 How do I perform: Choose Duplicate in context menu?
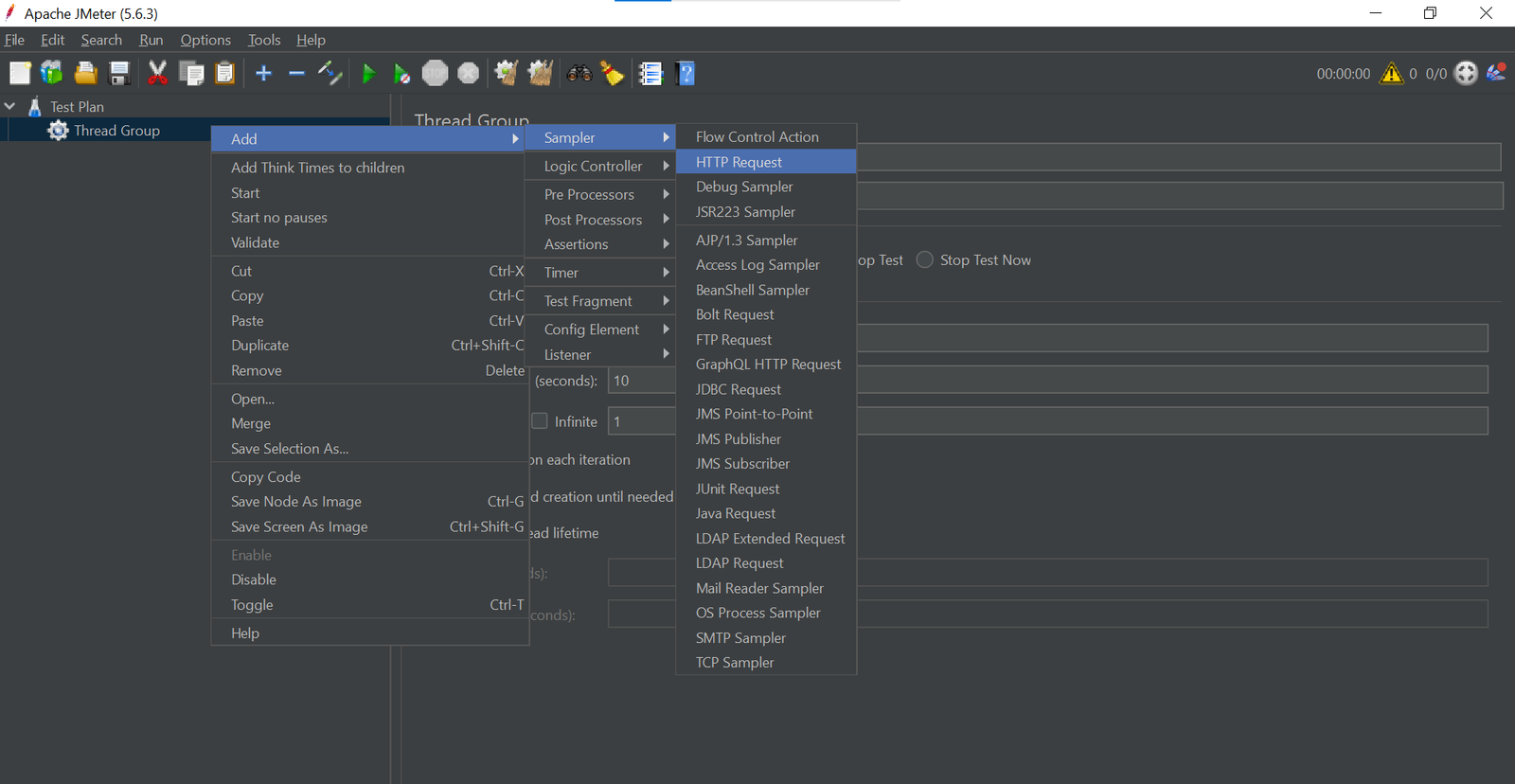[x=369, y=345]
